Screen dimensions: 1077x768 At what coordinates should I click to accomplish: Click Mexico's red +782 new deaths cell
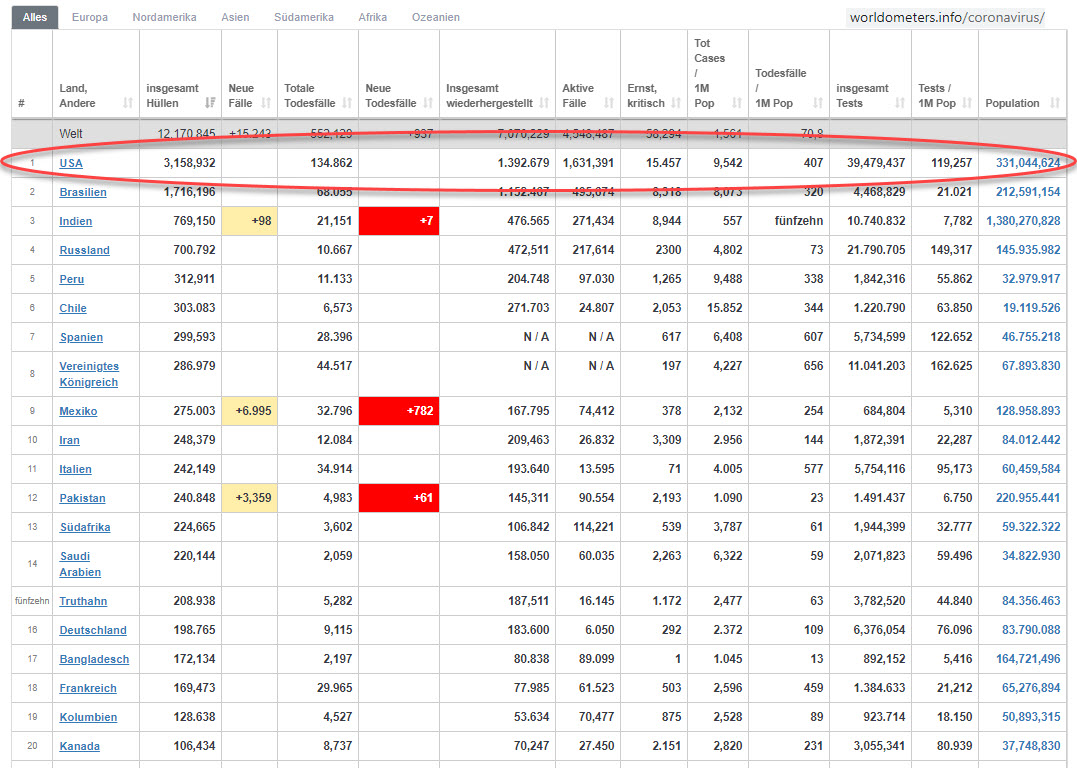[398, 411]
